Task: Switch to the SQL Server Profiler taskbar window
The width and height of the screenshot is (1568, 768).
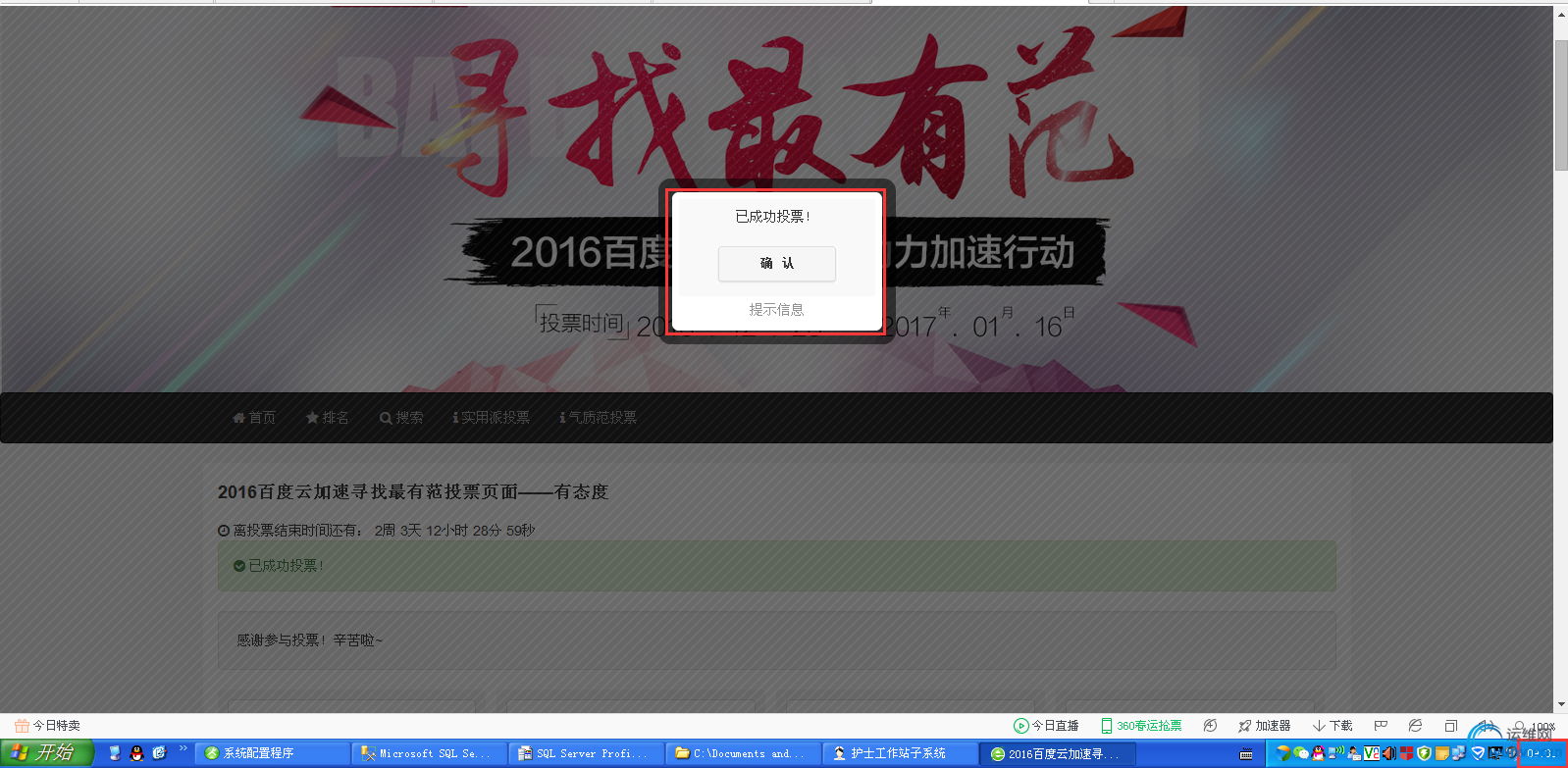Action: (x=586, y=753)
